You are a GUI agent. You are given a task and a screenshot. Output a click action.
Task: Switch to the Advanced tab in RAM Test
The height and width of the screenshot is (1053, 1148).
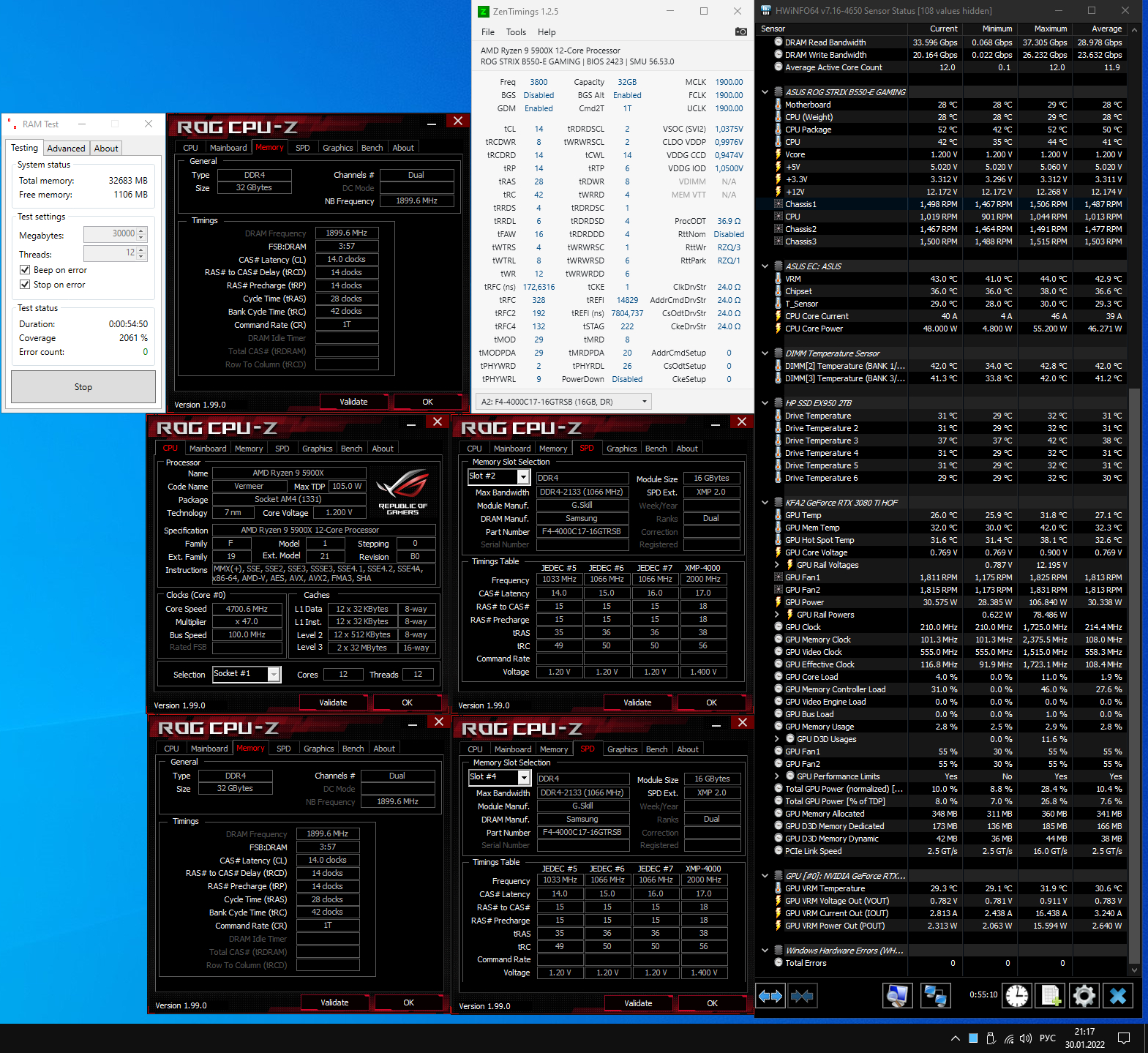66,149
